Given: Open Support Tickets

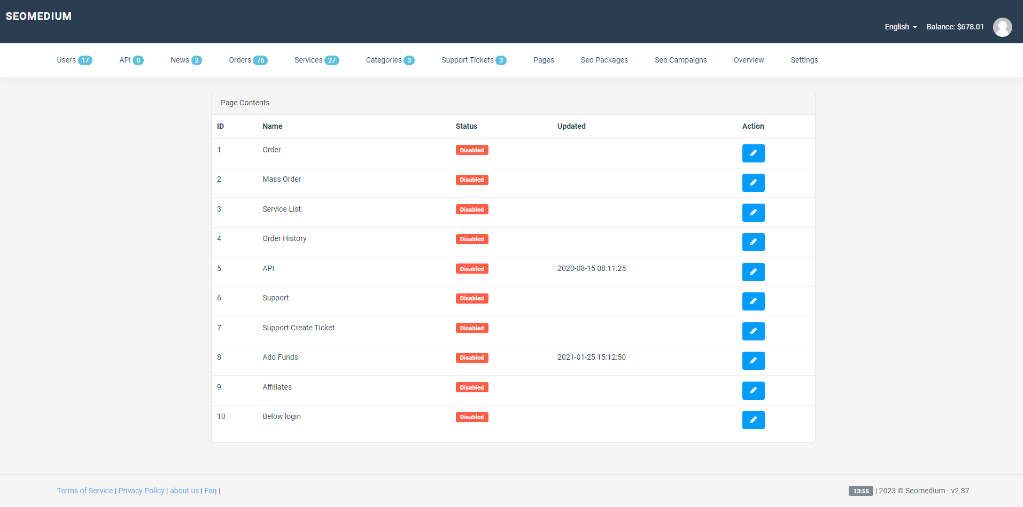Looking at the screenshot, I should [x=474, y=60].
